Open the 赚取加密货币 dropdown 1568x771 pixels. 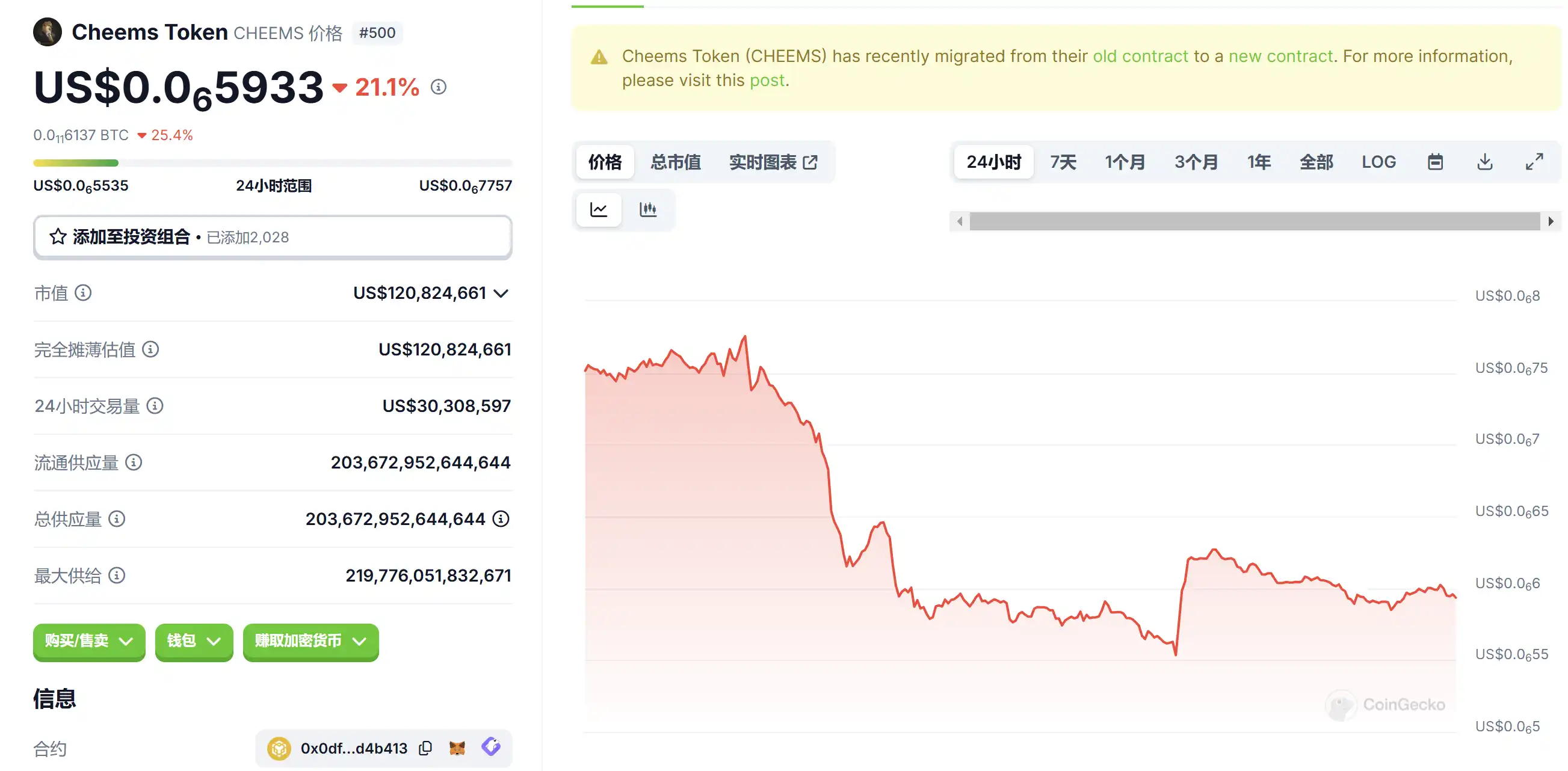[x=310, y=640]
